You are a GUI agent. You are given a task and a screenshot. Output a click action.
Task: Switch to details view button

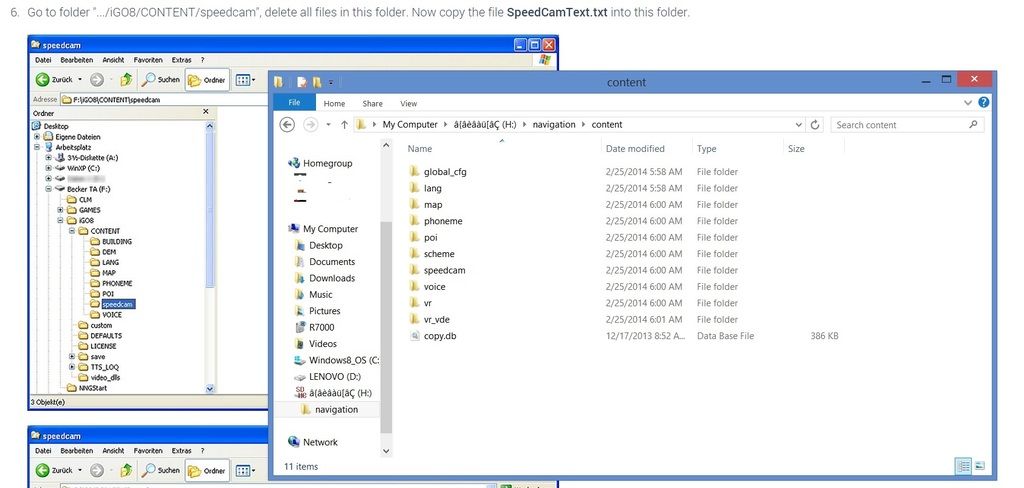tap(963, 465)
